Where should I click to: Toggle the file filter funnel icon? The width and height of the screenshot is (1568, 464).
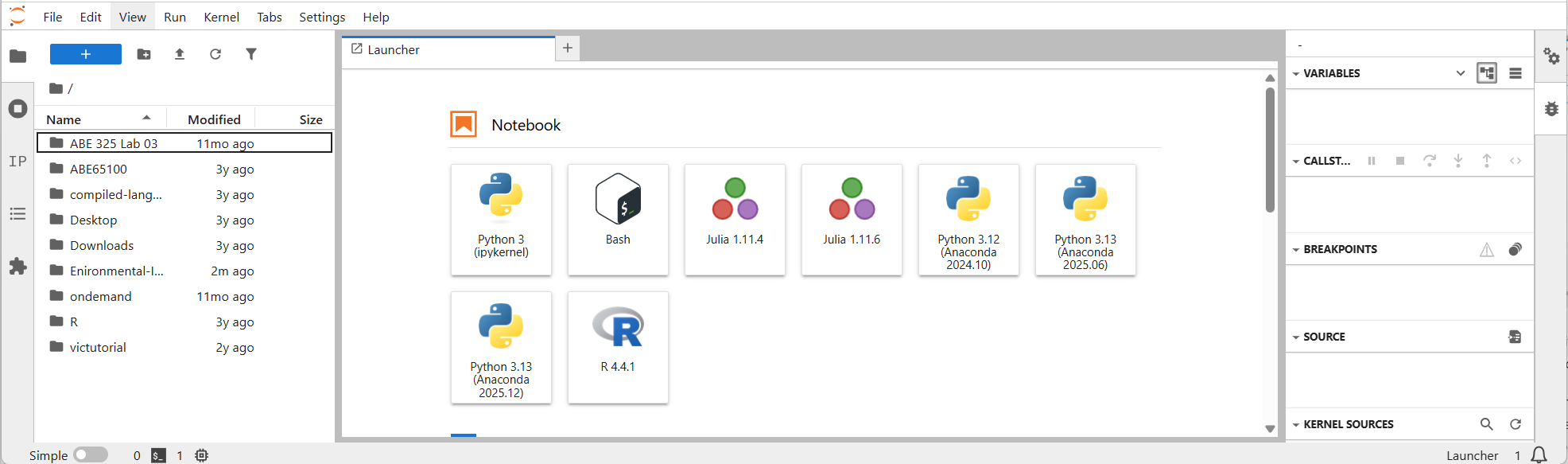pos(251,54)
